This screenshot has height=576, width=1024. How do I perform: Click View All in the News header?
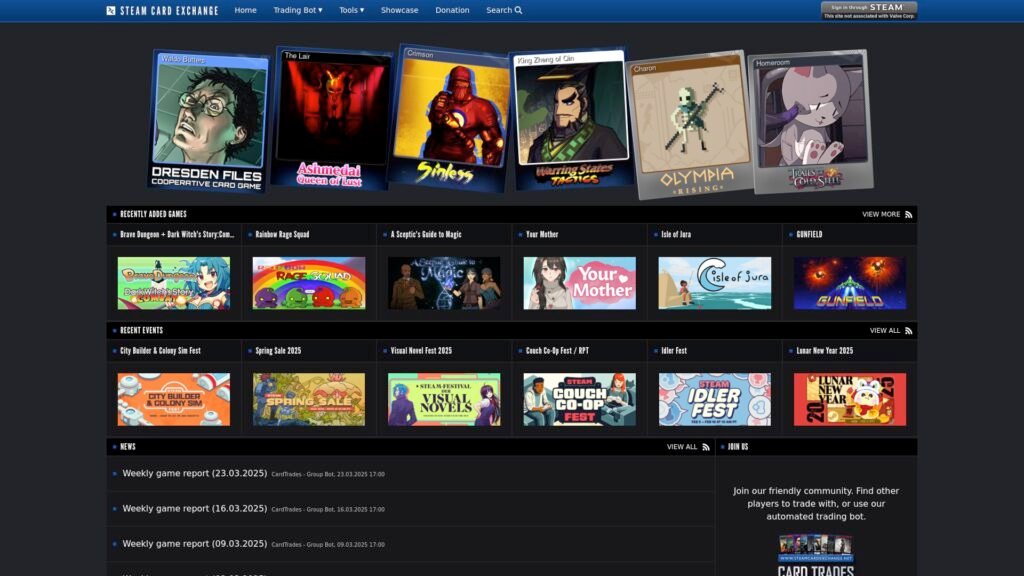pos(682,447)
